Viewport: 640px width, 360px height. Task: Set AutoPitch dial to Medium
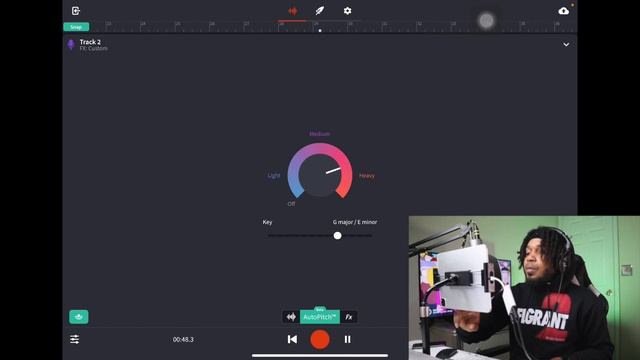(320, 134)
